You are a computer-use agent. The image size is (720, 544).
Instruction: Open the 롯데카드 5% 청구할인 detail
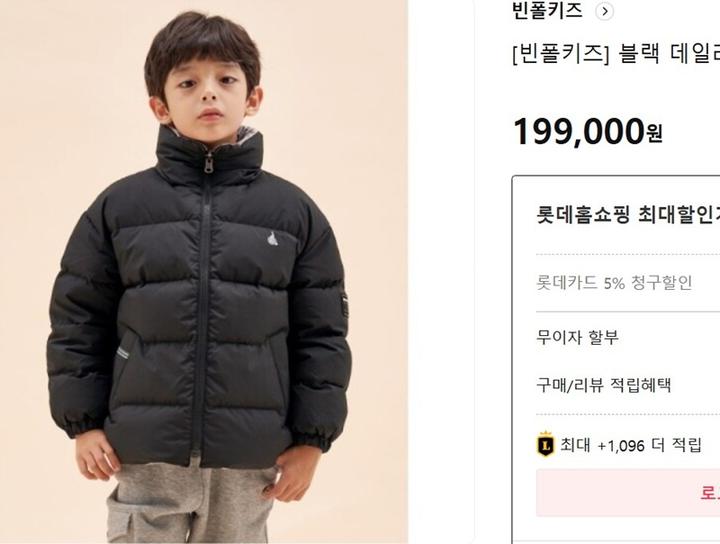(614, 282)
